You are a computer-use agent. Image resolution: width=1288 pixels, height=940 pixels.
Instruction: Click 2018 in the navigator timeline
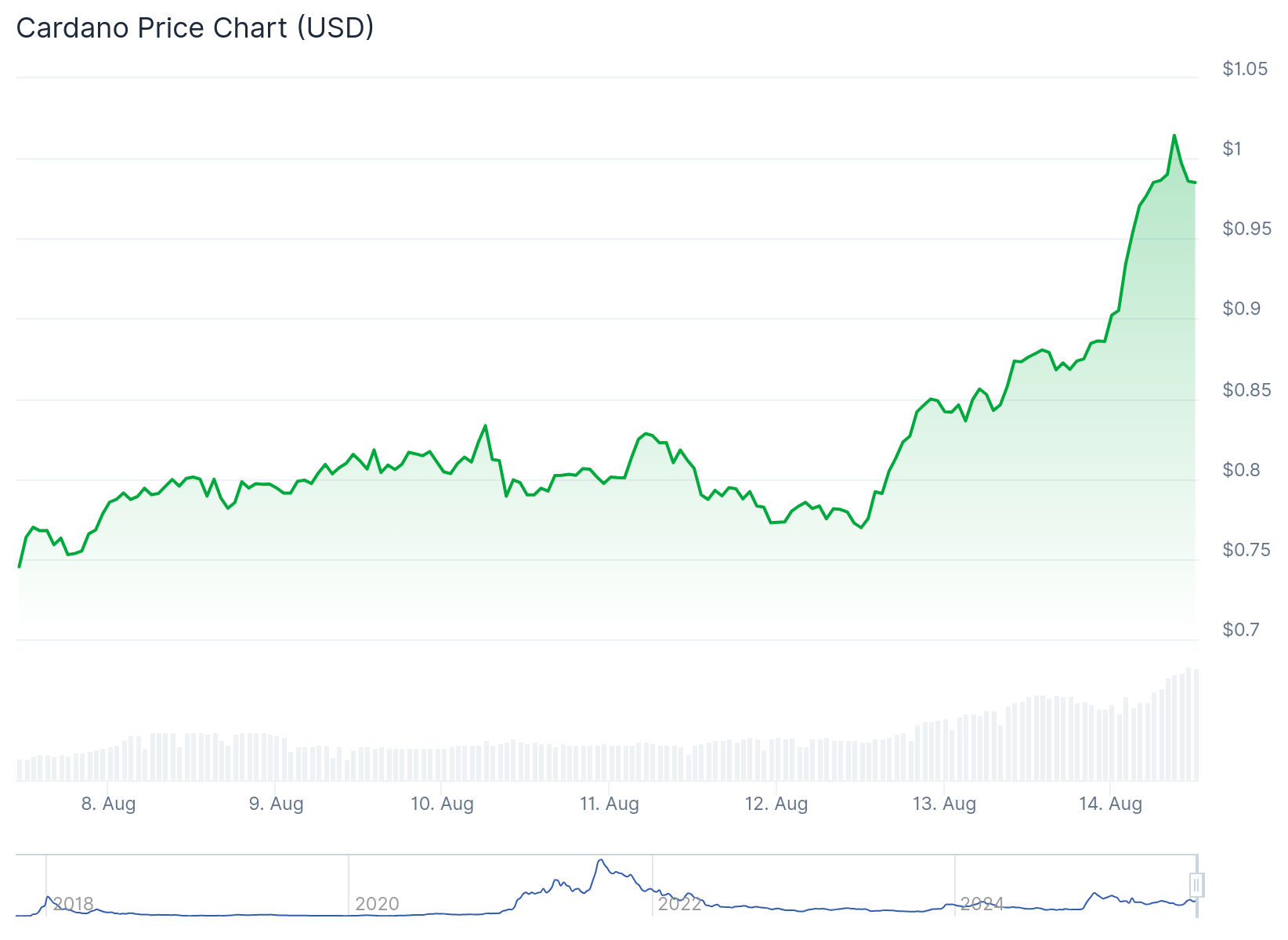[x=73, y=904]
